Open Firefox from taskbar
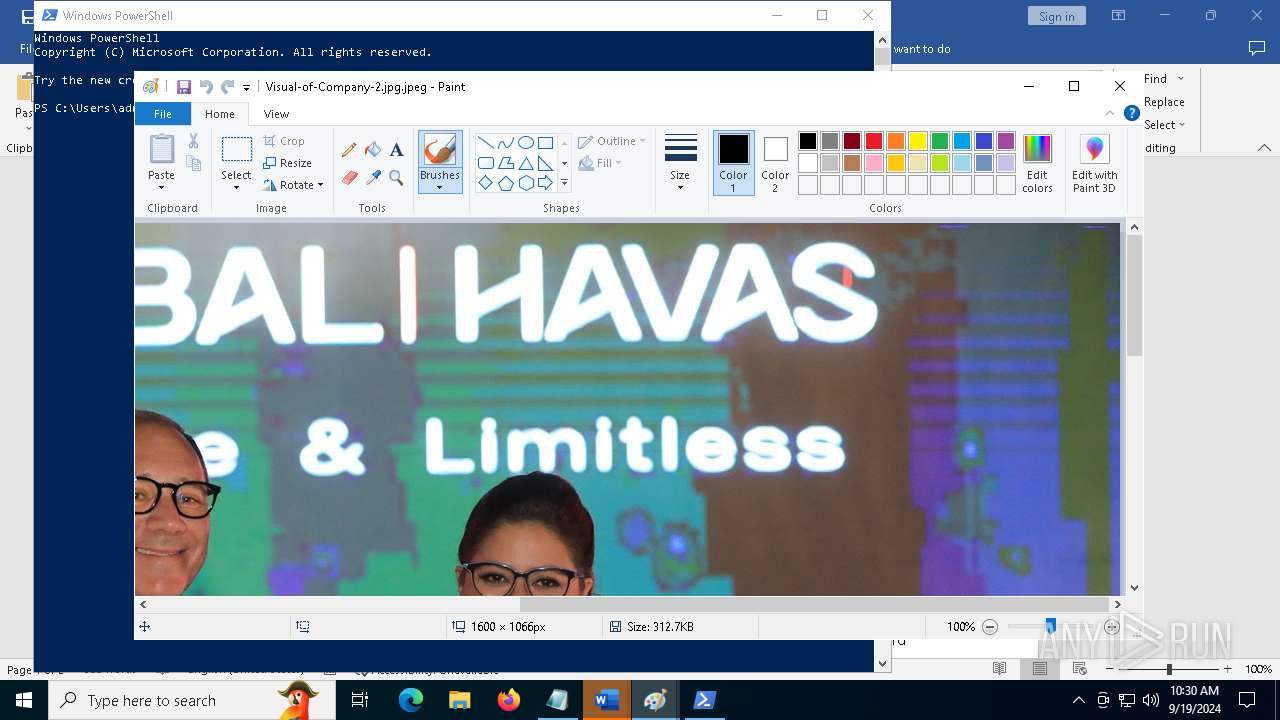Image resolution: width=1280 pixels, height=720 pixels. (x=509, y=700)
